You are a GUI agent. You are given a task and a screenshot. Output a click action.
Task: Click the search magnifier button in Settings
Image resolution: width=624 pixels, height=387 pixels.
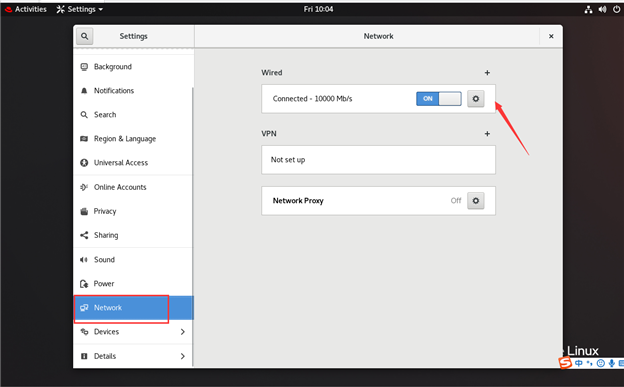tap(84, 36)
